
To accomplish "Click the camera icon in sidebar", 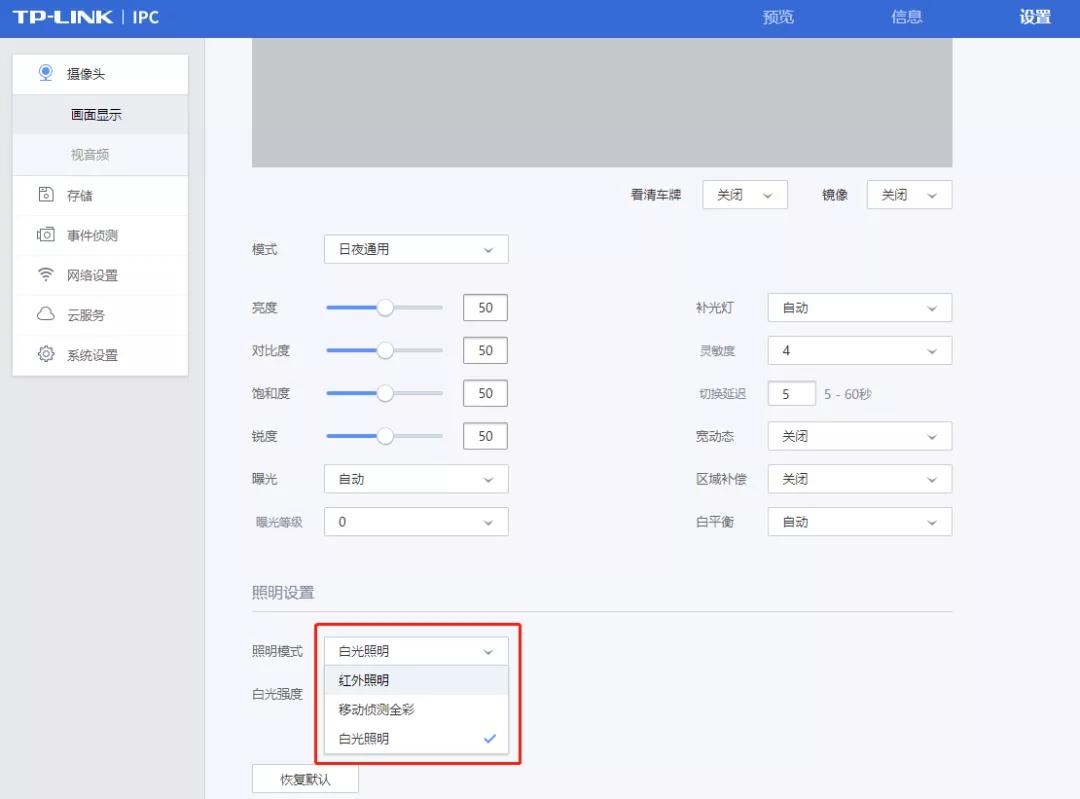I will pos(45,73).
